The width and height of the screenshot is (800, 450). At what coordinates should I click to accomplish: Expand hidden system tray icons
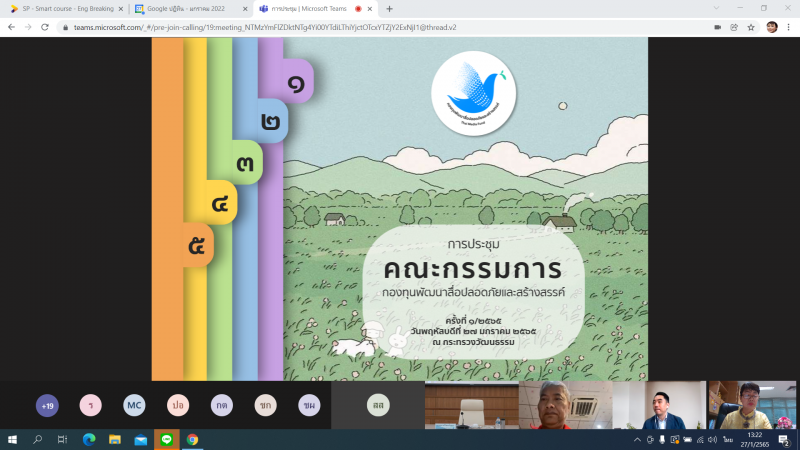coord(637,440)
